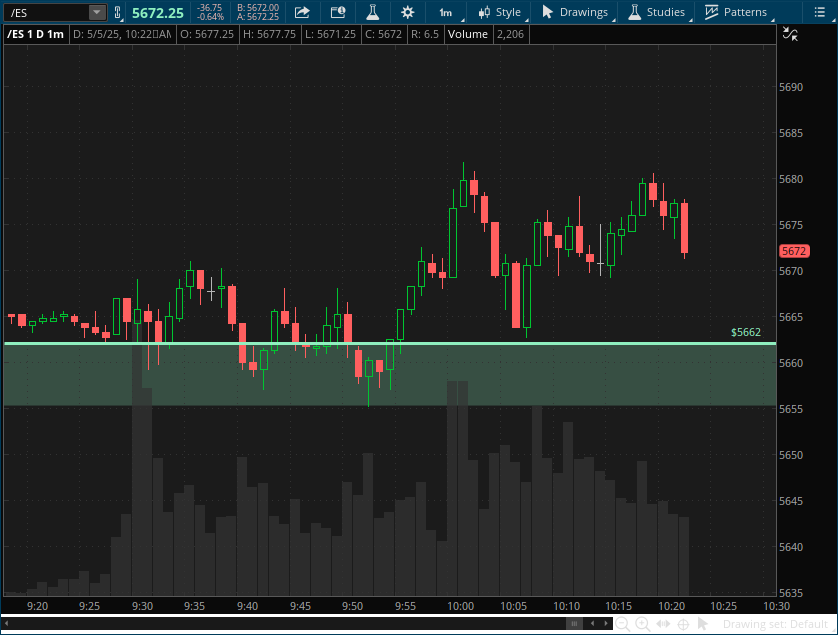The width and height of the screenshot is (838, 635).
Task: Open the Patterns menu
Action: point(736,12)
